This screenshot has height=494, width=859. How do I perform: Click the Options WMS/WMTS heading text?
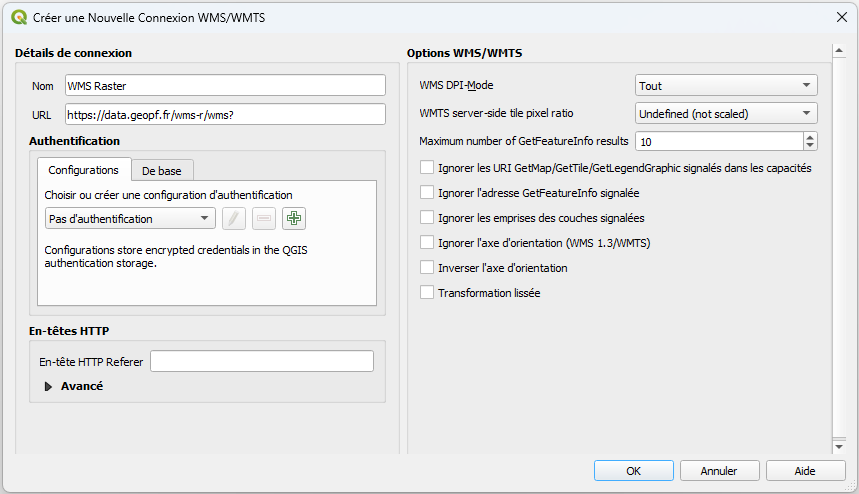pyautogui.click(x=465, y=53)
